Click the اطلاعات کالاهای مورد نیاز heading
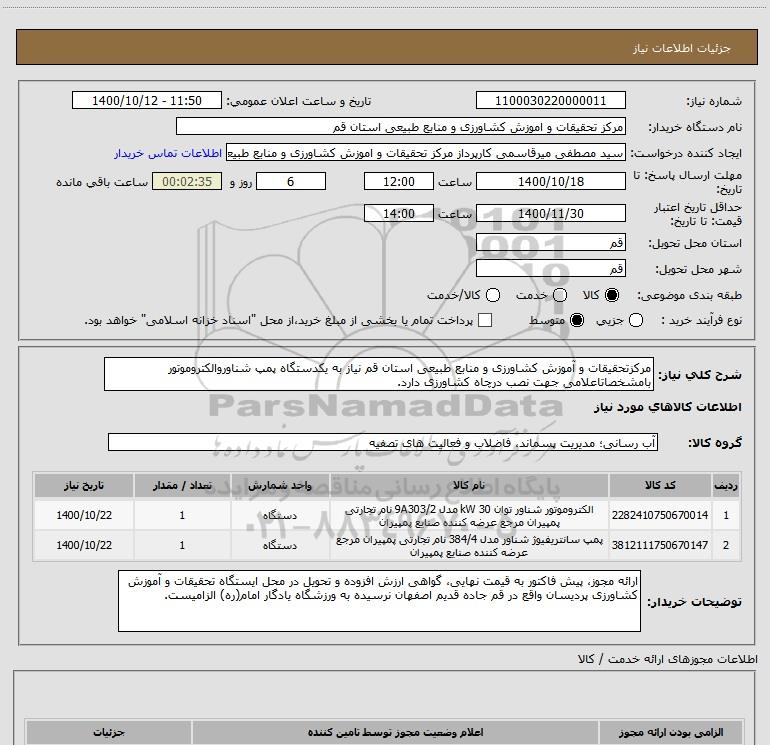The image size is (770, 745). tap(667, 407)
